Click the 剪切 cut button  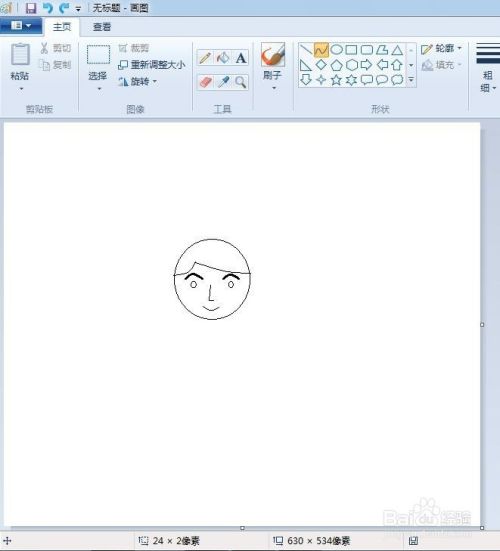click(56, 48)
